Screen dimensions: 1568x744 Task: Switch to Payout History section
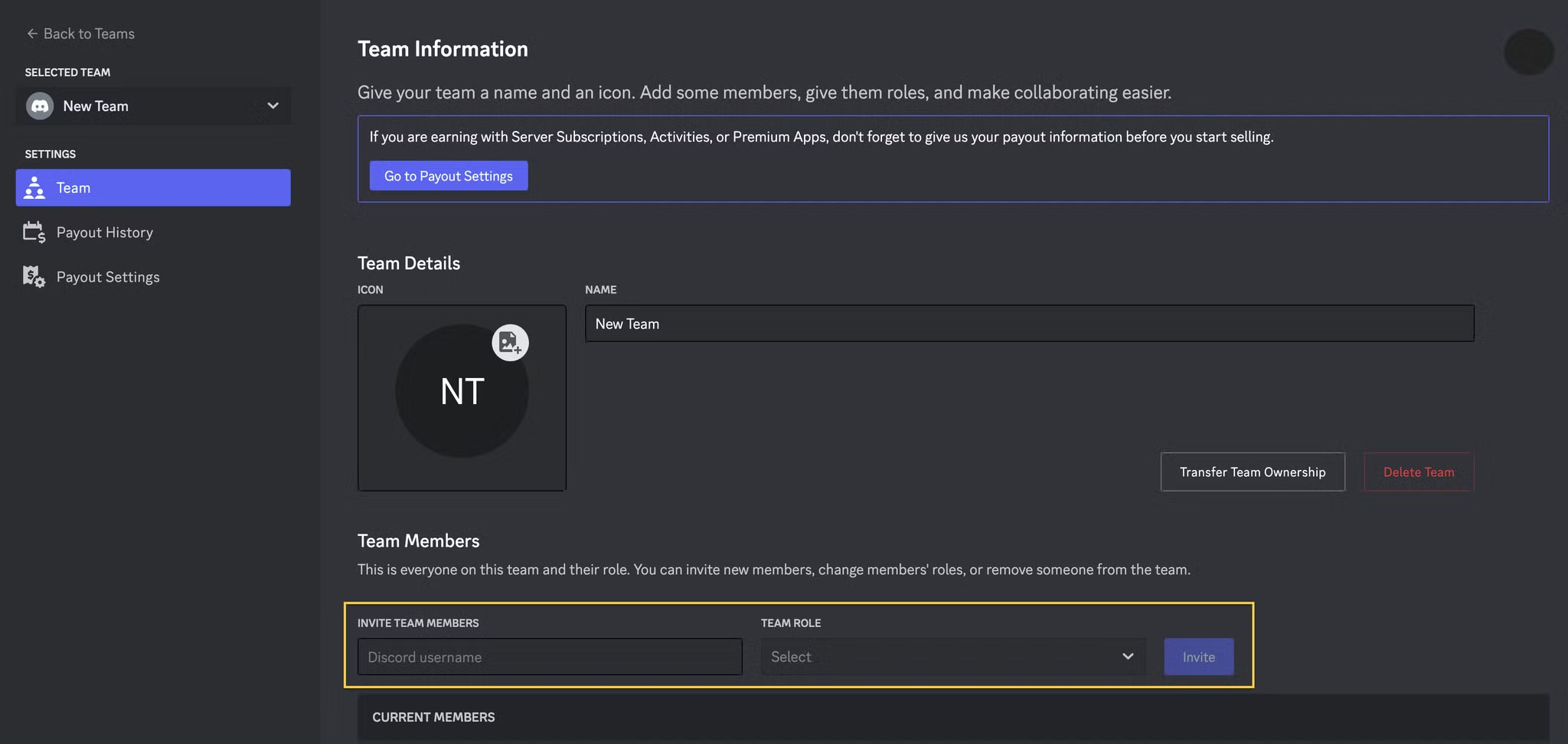click(x=105, y=231)
